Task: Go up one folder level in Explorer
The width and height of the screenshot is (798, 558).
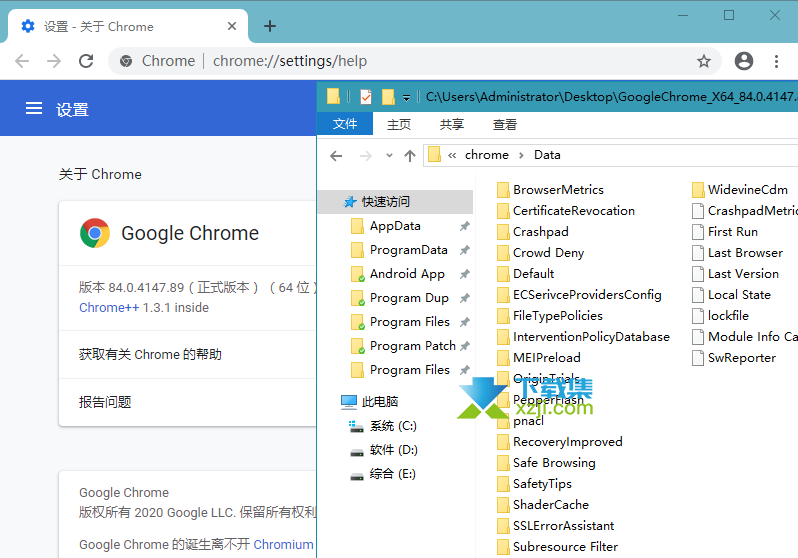Action: coord(410,155)
